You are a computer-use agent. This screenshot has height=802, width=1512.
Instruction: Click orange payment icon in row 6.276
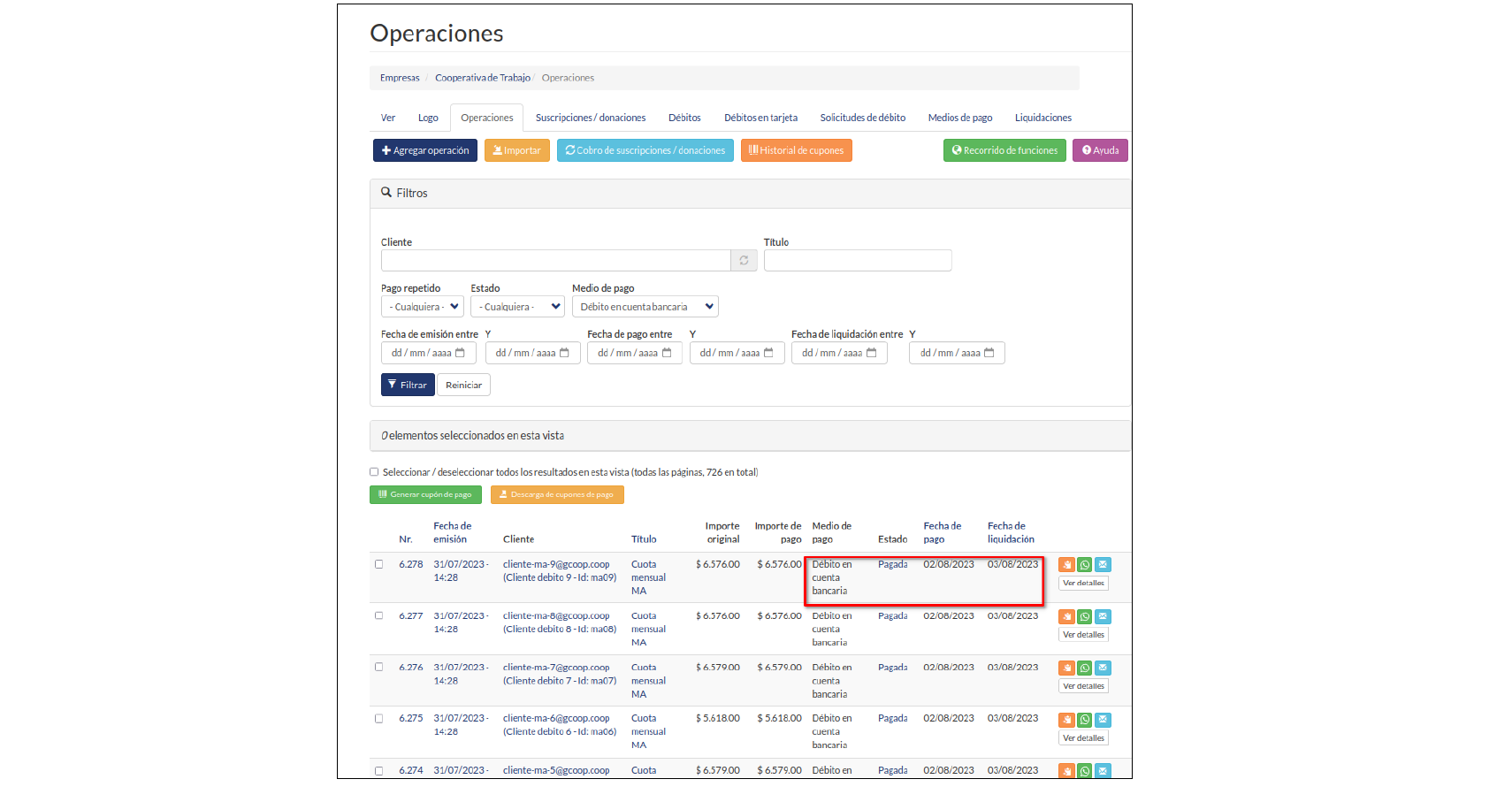[x=1066, y=668]
